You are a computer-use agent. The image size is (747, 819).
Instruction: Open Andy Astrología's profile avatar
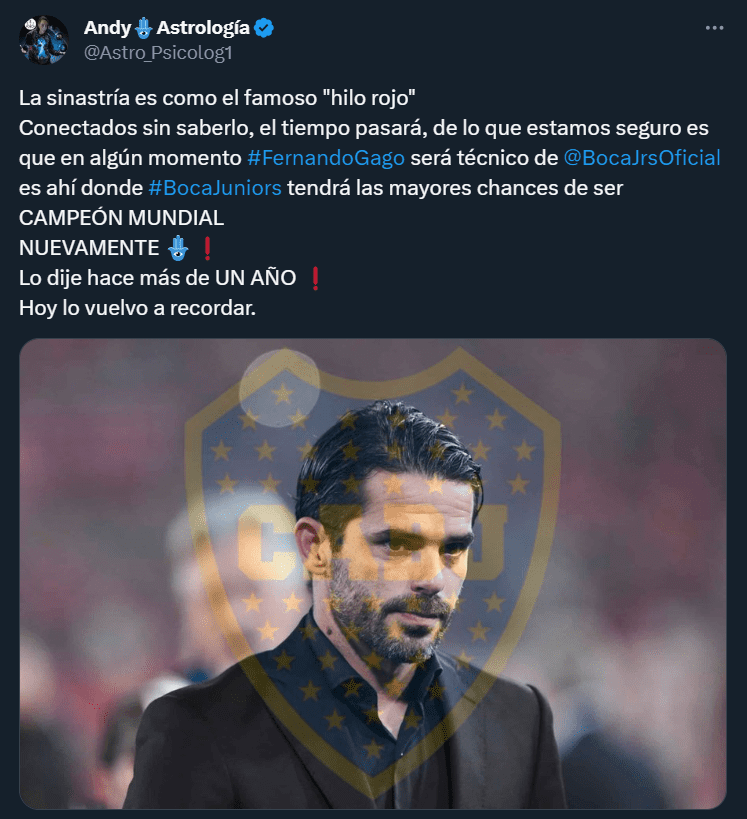tap(43, 40)
